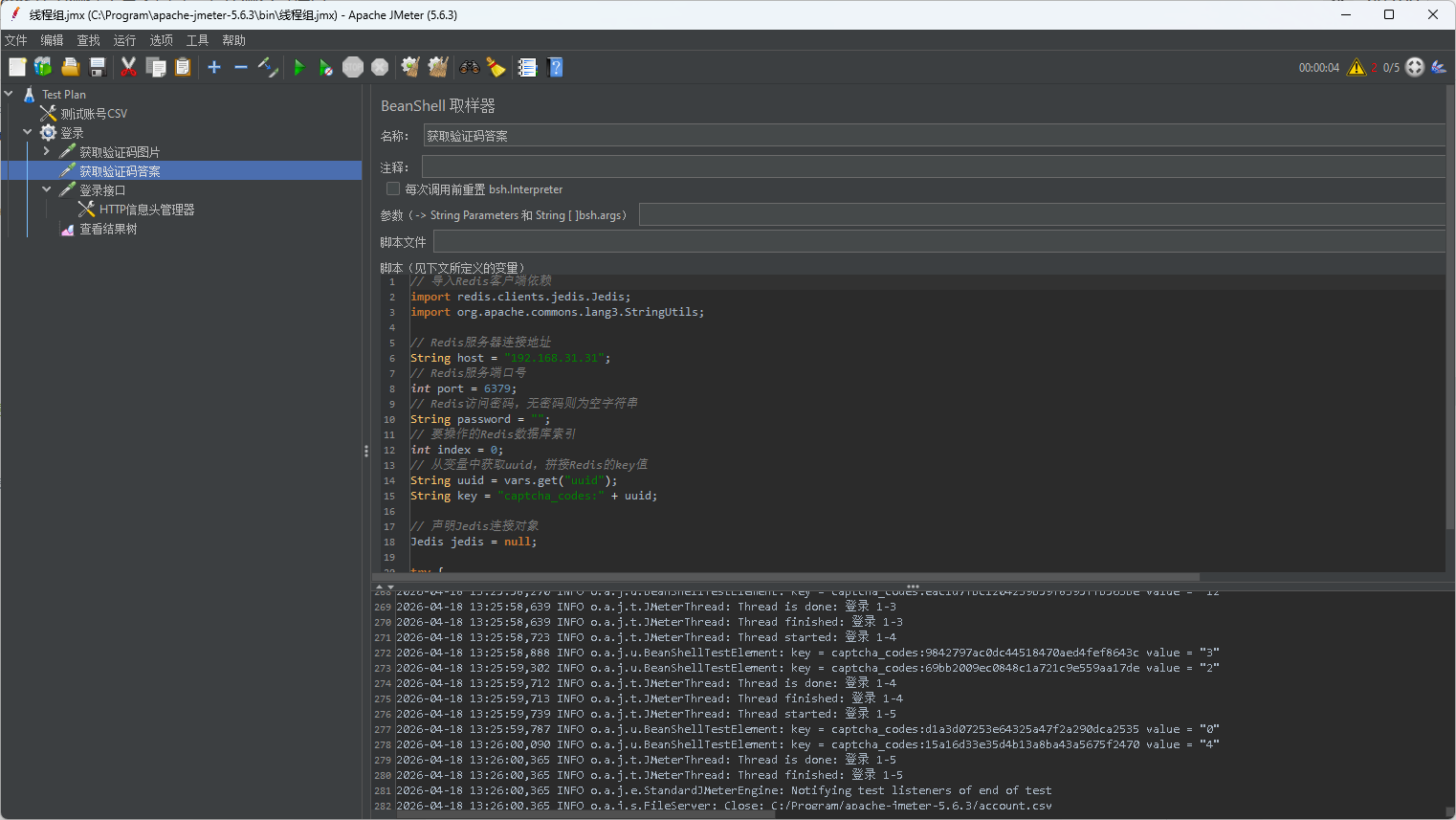Image resolution: width=1456 pixels, height=820 pixels.
Task: Click the 0/5 active threads counter
Action: point(1391,68)
